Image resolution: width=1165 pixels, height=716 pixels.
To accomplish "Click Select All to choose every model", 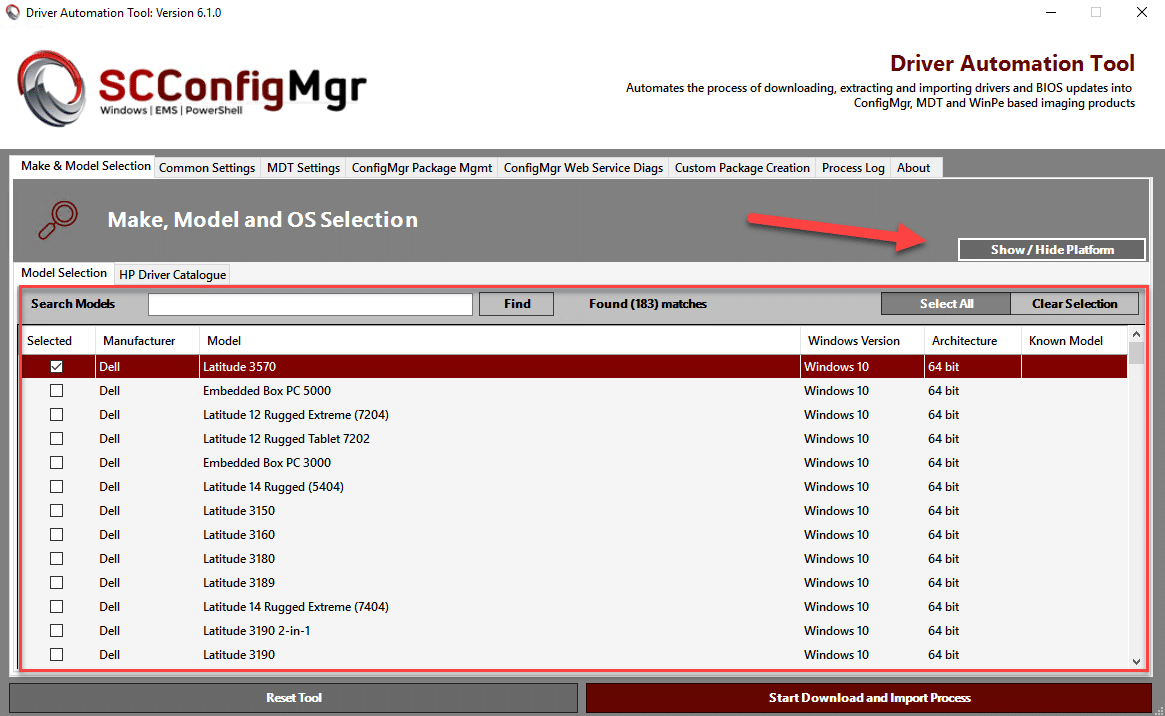I will (x=945, y=303).
